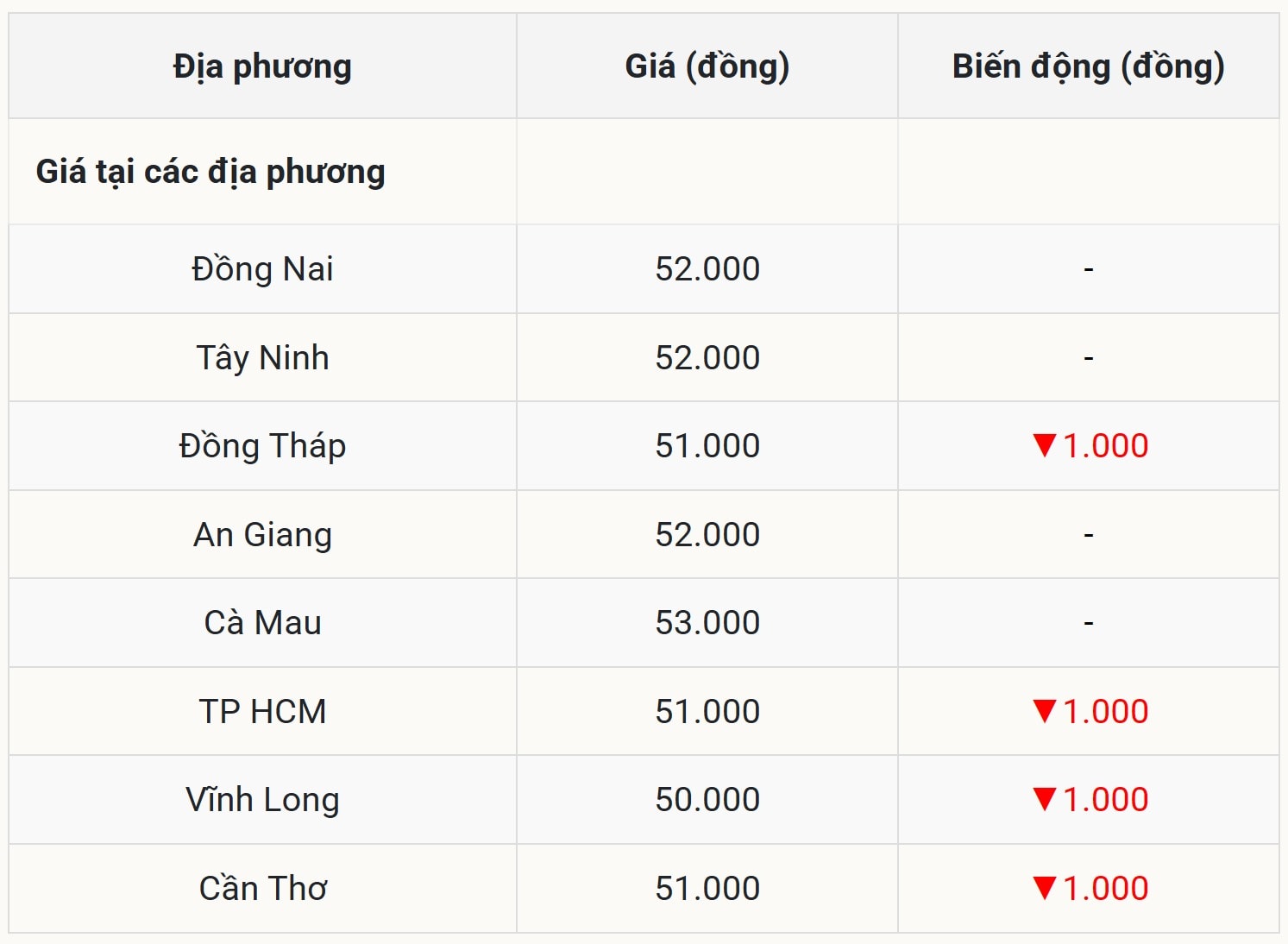Viewport: 1288px width, 944px height.
Task: Select the Giá (đồng) column header
Action: (x=707, y=66)
